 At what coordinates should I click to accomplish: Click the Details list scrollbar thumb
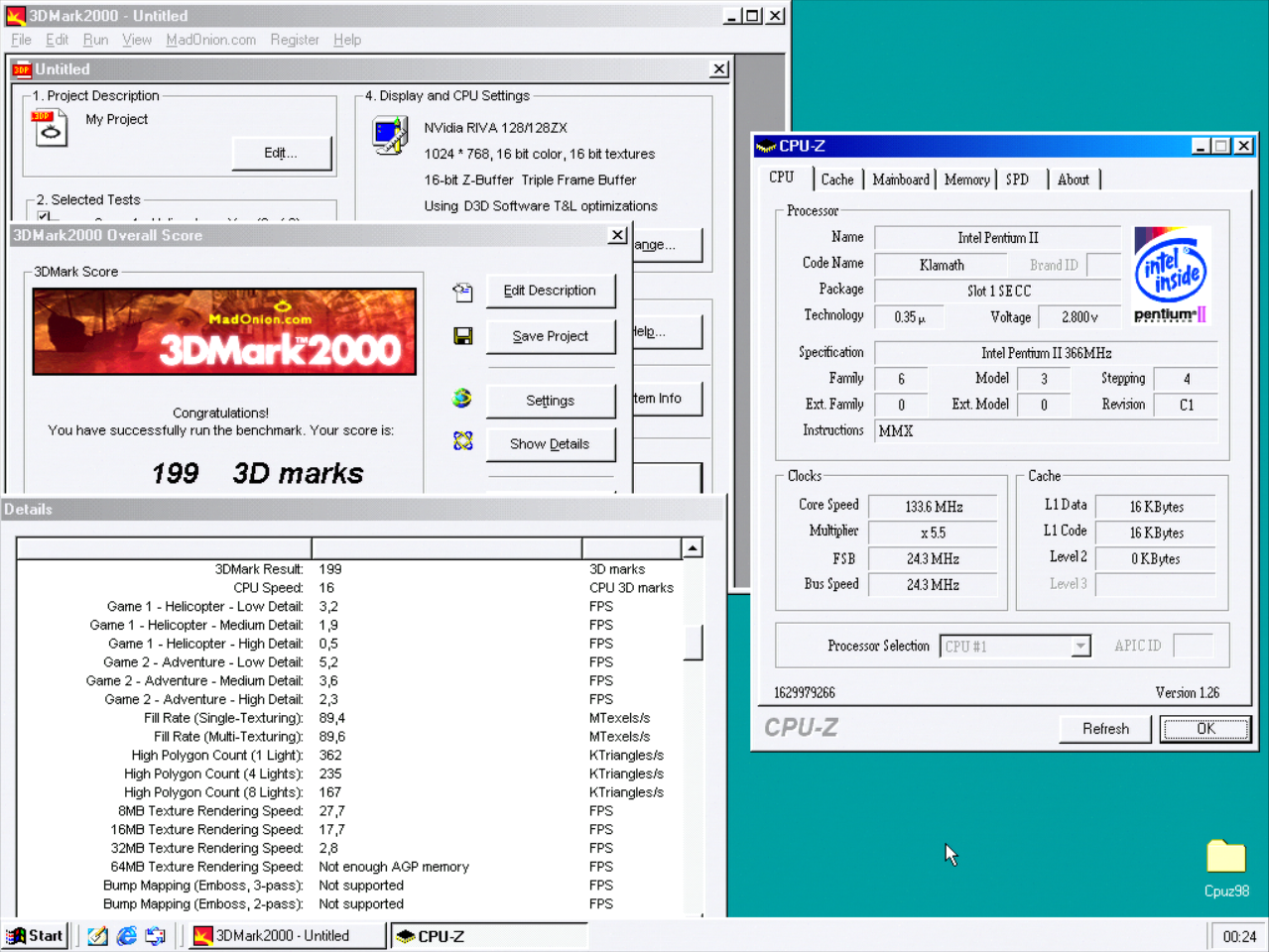[693, 642]
